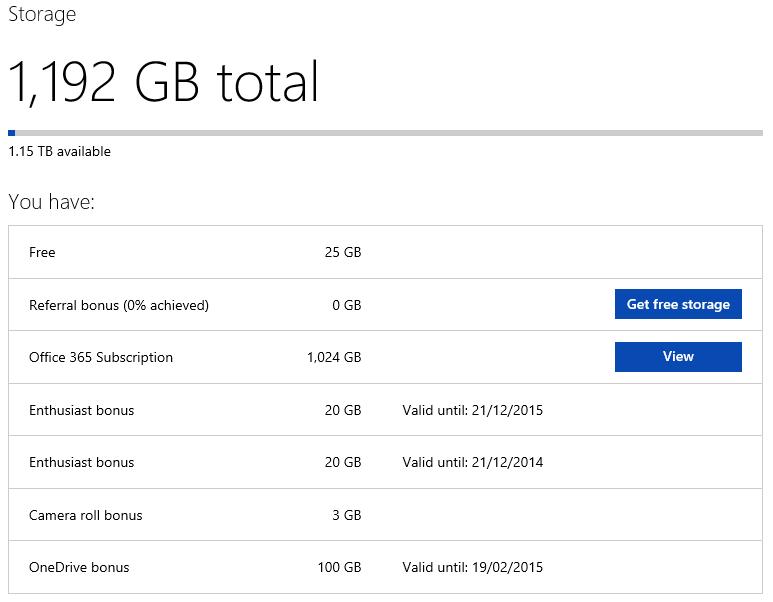Select the 'Office 365 Subscription' label
The width and height of the screenshot is (773, 602).
[x=101, y=357]
